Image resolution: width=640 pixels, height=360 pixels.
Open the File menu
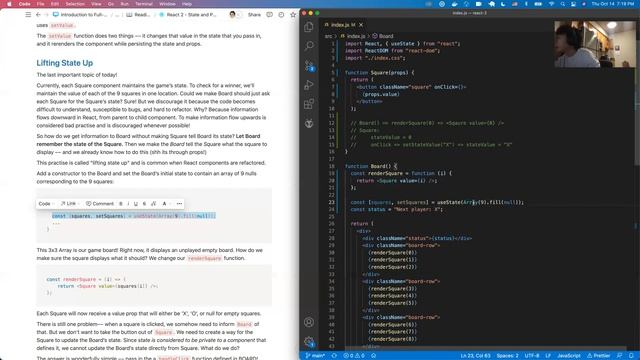pos(40,4)
